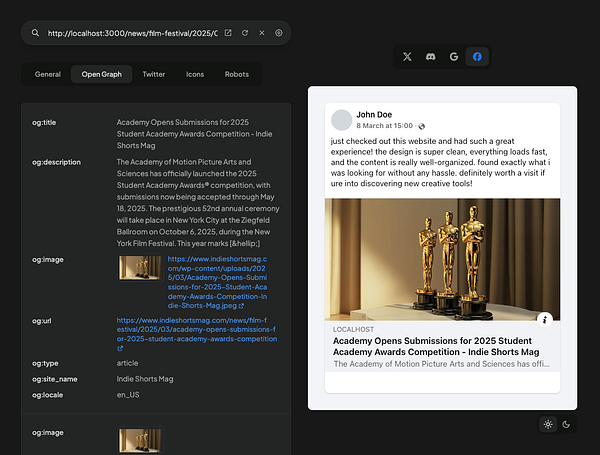
Task: Click the Oscar statues preview image
Action: [x=442, y=259]
